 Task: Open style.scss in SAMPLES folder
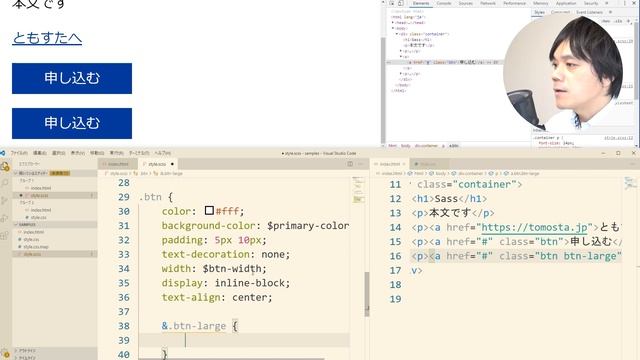pyautogui.click(x=55, y=254)
